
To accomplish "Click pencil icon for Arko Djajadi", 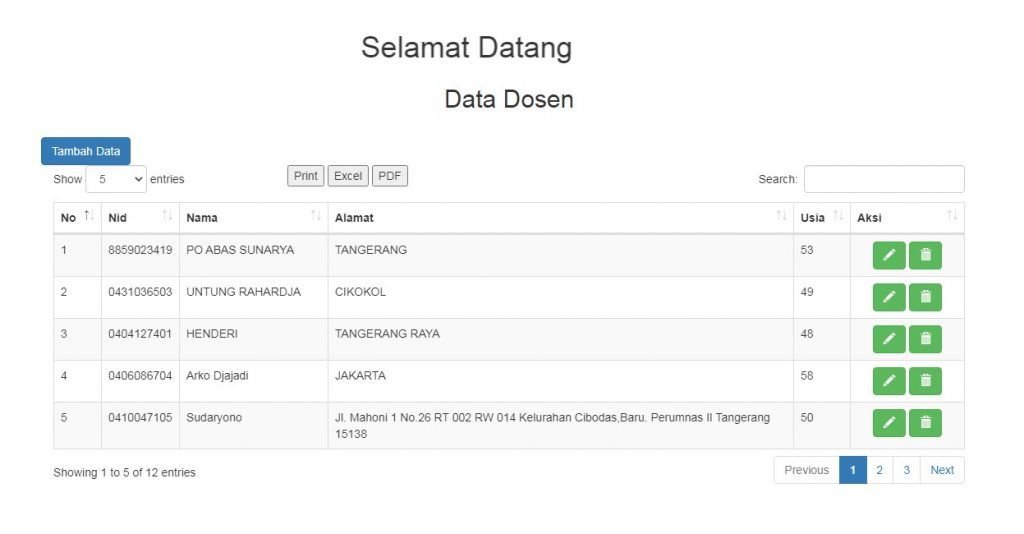I will click(888, 382).
